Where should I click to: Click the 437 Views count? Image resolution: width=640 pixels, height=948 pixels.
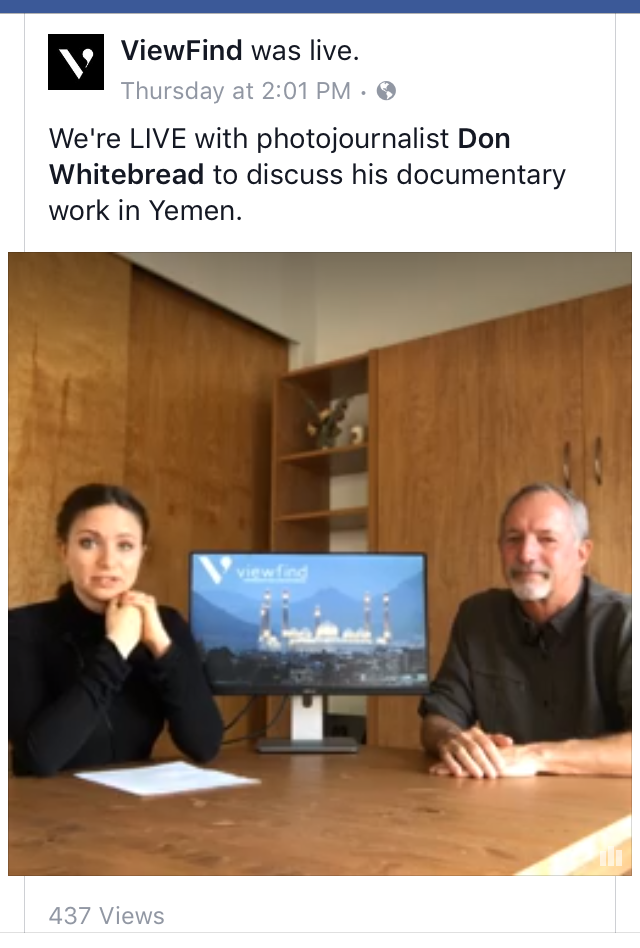[106, 915]
